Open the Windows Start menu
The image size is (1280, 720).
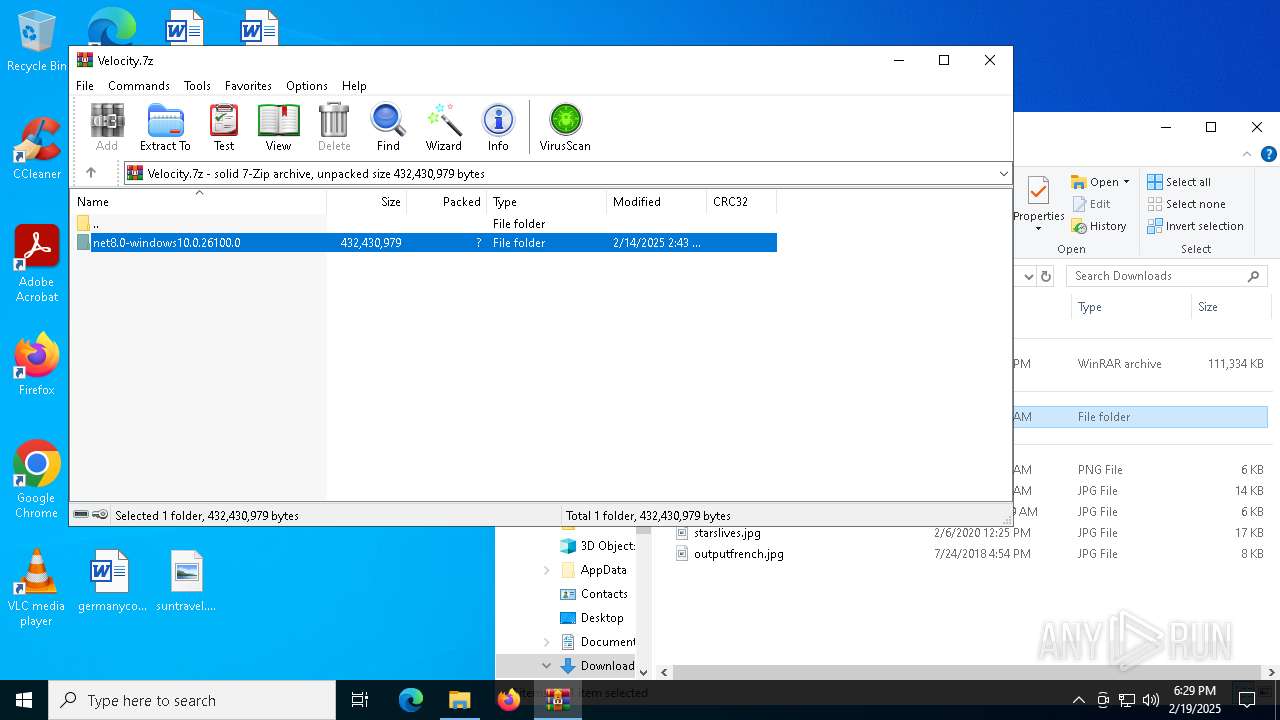point(24,700)
